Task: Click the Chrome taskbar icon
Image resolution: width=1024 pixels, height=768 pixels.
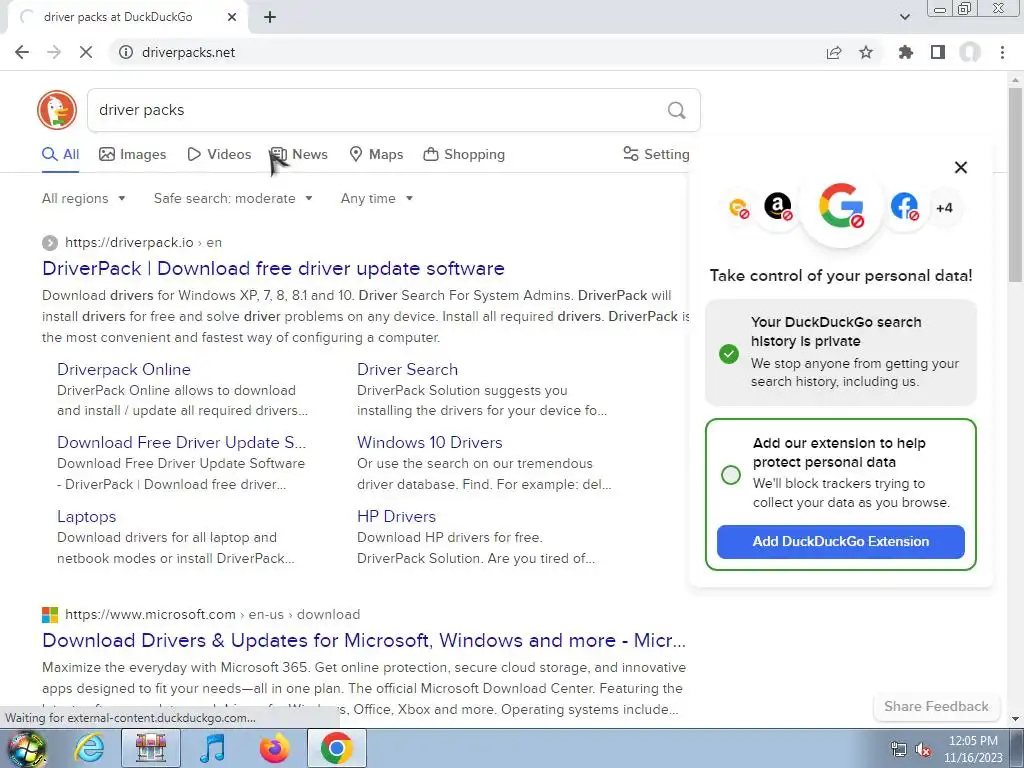Action: tap(336, 748)
